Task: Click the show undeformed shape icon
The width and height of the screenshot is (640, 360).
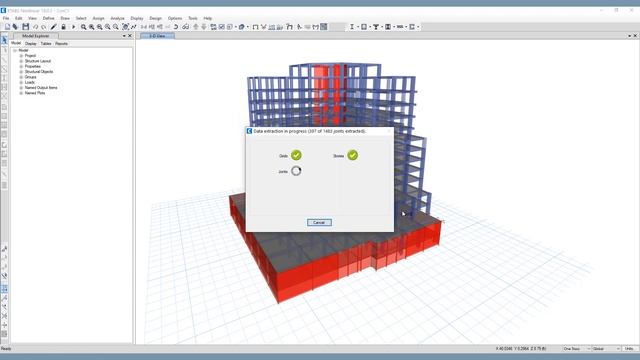Action: (256, 27)
